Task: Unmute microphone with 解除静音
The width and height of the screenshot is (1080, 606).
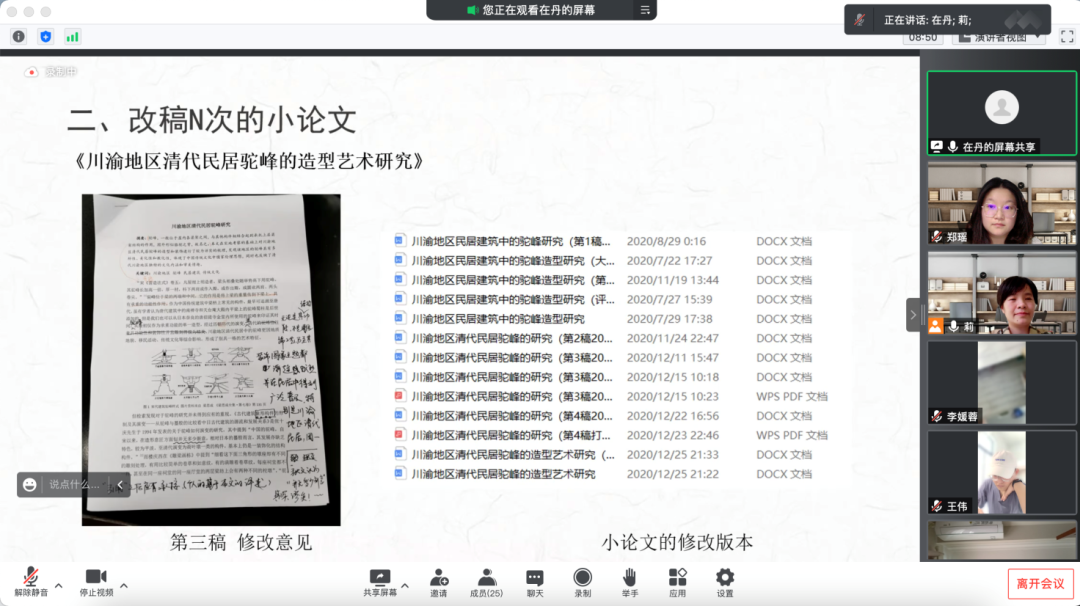Action: (31, 581)
